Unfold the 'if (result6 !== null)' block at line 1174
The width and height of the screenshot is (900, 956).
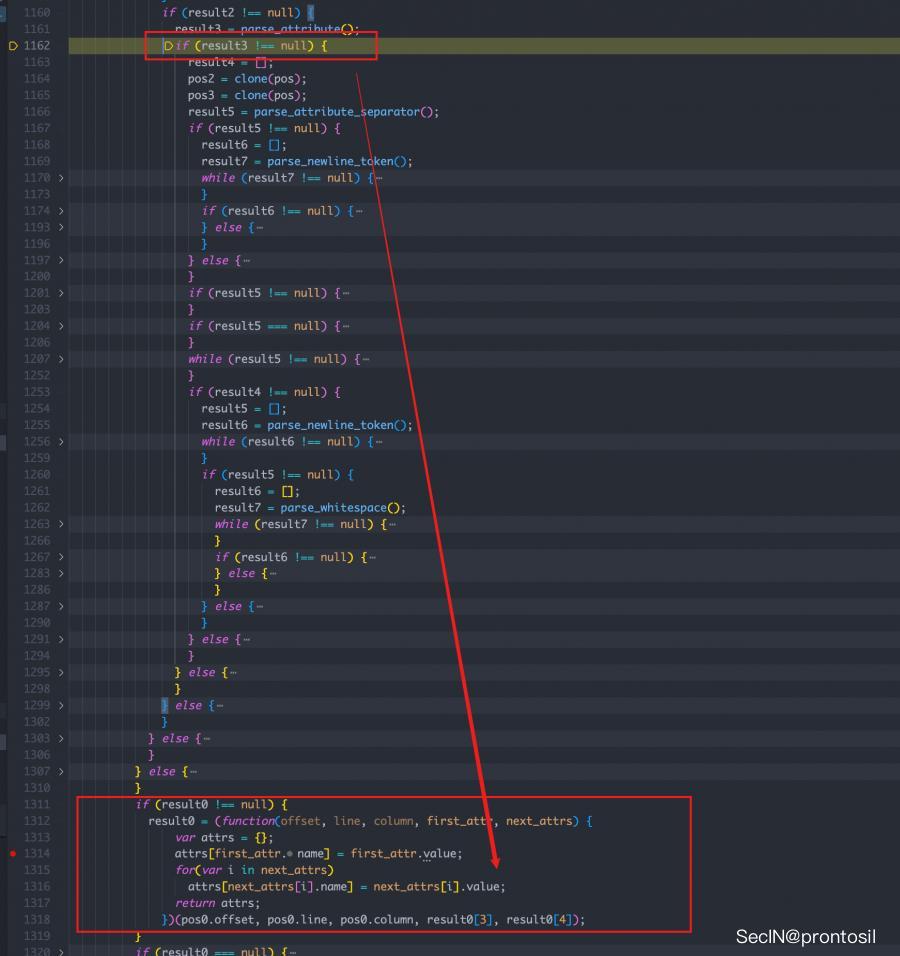(x=61, y=211)
